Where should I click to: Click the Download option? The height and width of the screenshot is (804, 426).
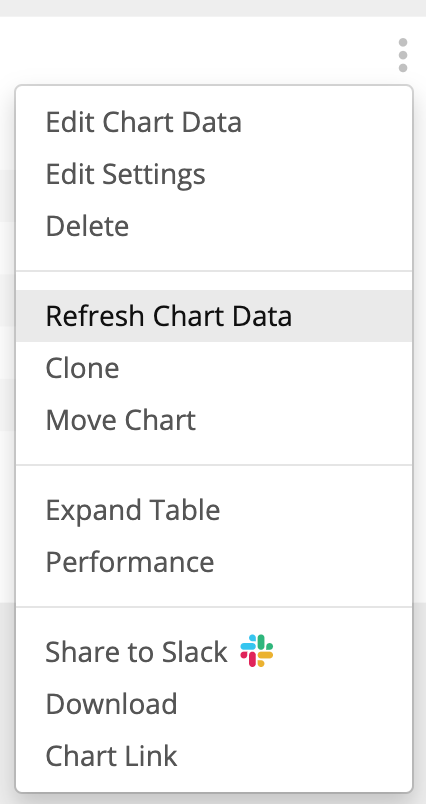pyautogui.click(x=111, y=704)
